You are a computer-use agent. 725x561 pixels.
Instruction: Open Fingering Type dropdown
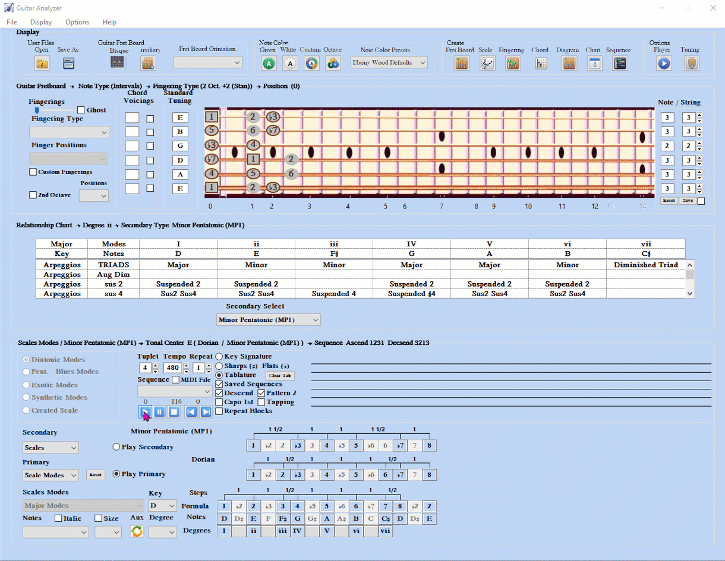point(69,133)
